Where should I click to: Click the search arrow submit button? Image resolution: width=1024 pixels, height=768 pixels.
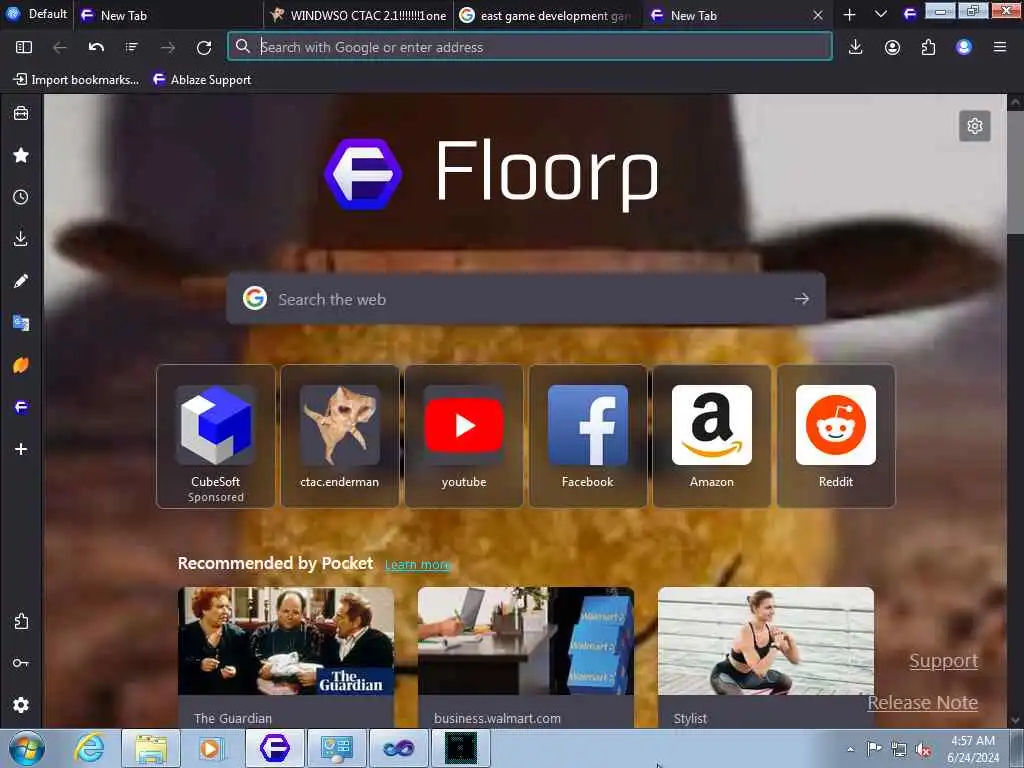click(802, 299)
